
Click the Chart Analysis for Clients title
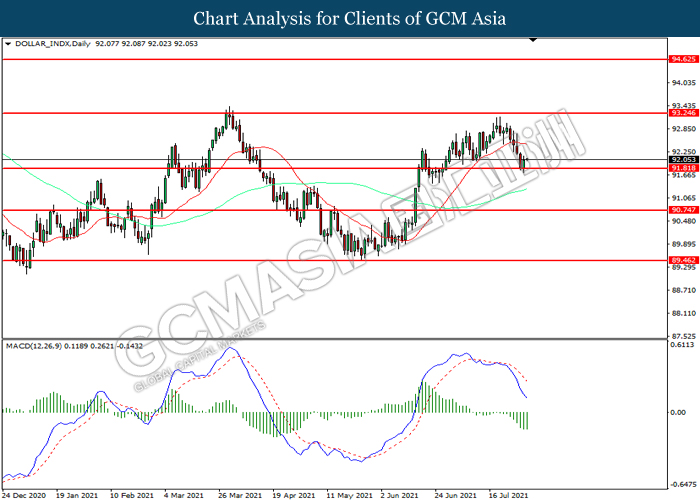pos(349,19)
